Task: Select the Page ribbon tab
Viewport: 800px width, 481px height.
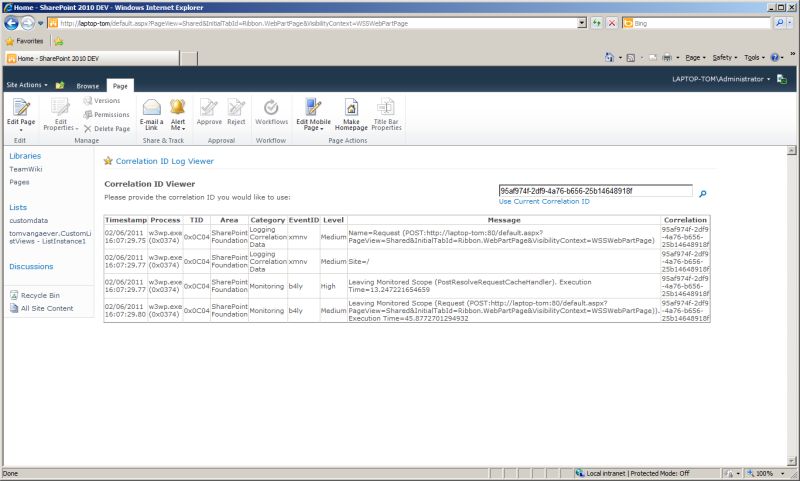Action: click(x=120, y=86)
